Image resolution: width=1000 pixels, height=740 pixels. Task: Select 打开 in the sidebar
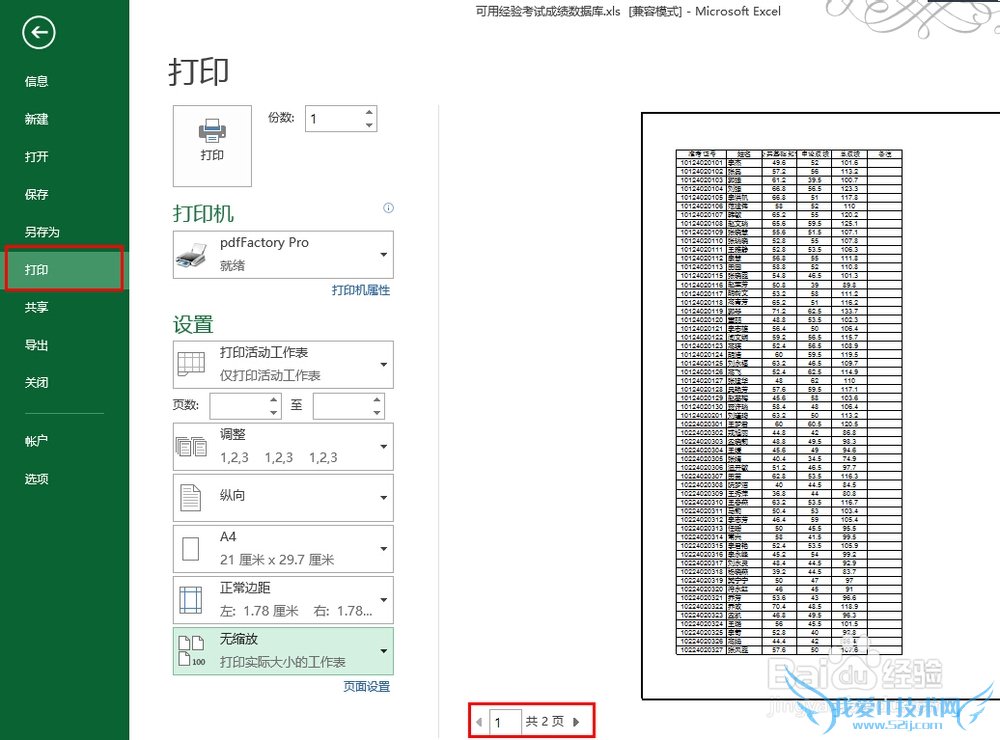tap(36, 157)
